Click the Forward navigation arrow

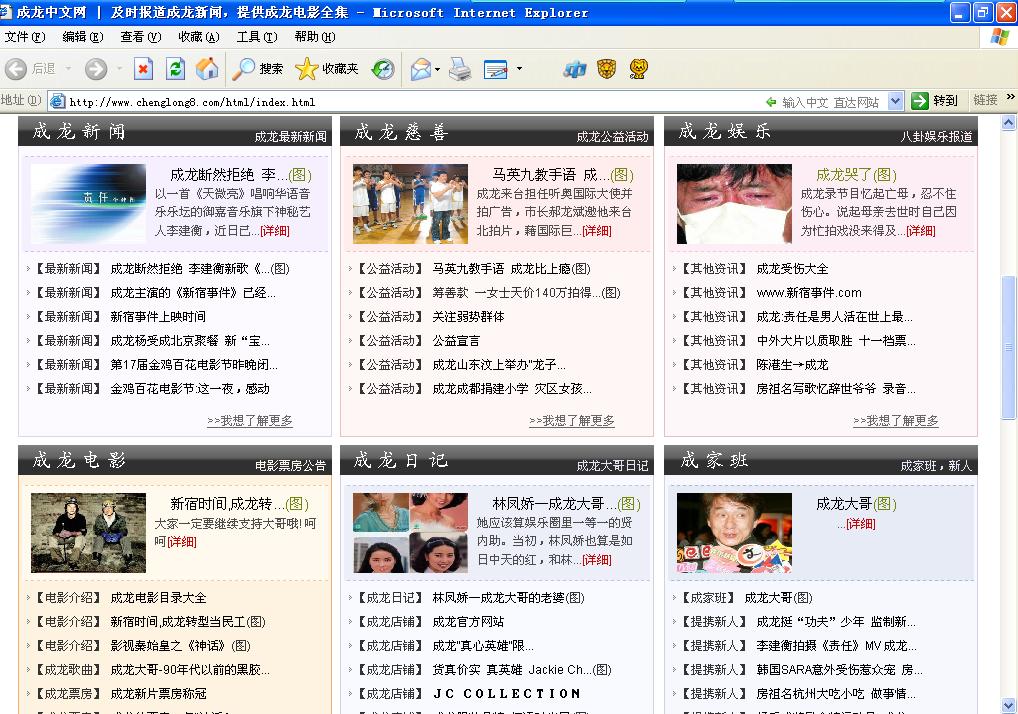(96, 69)
